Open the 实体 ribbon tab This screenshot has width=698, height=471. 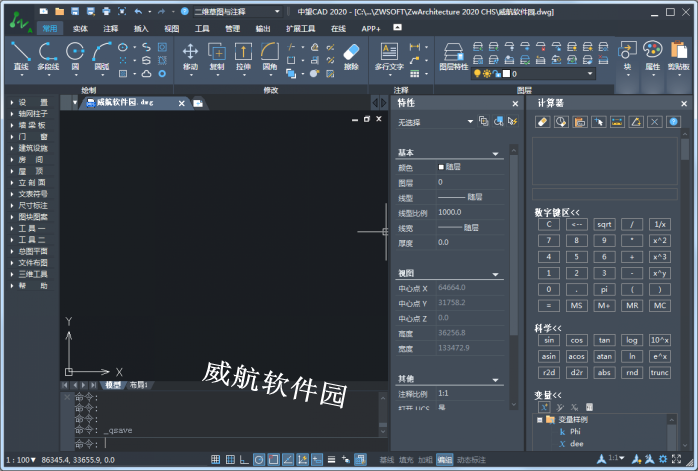80,28
